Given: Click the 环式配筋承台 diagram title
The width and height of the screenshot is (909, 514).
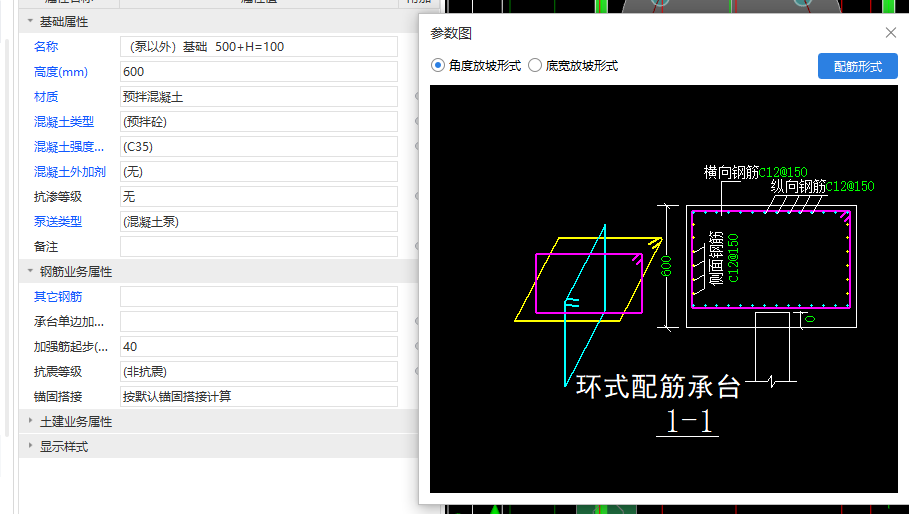Looking at the screenshot, I should coord(658,387).
